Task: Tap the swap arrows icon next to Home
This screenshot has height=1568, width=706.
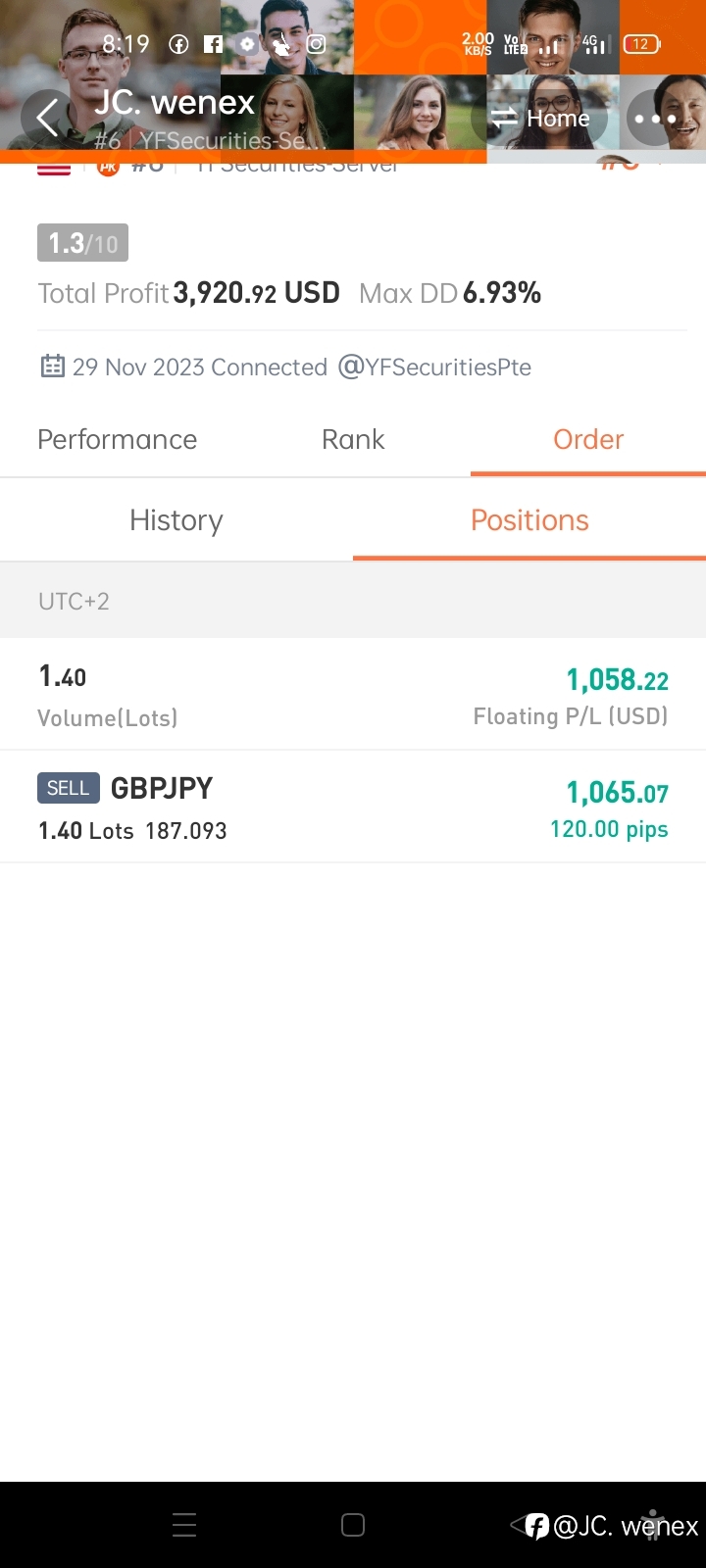Action: pos(504,120)
